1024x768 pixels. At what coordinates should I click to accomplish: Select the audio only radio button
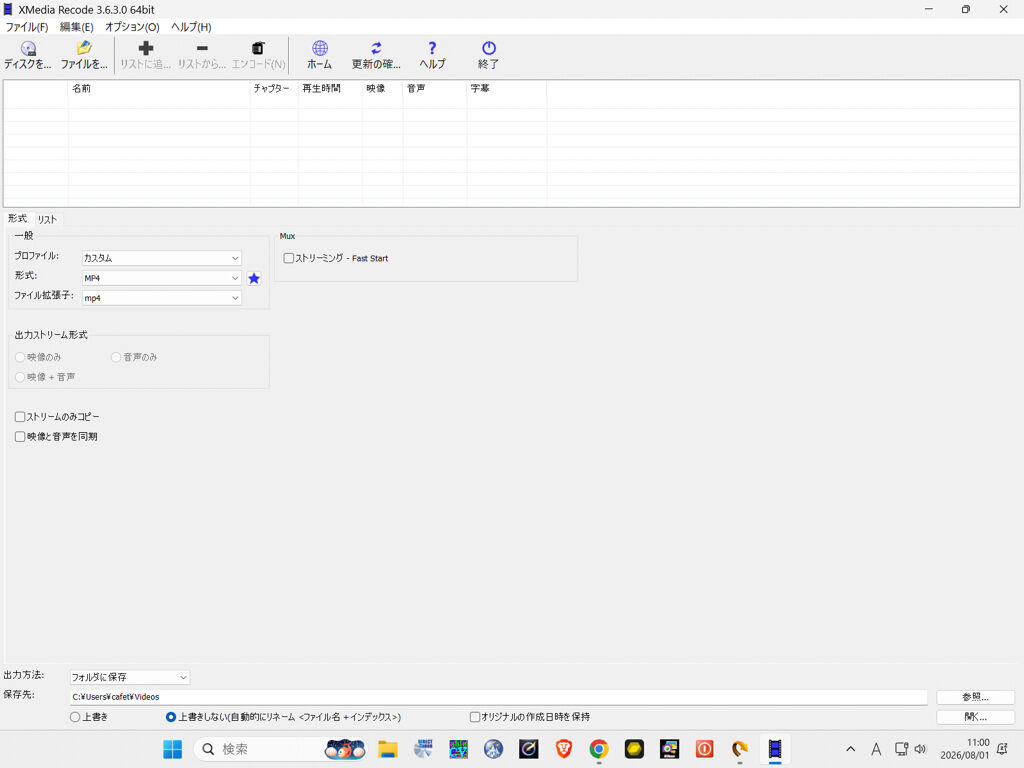(x=116, y=357)
